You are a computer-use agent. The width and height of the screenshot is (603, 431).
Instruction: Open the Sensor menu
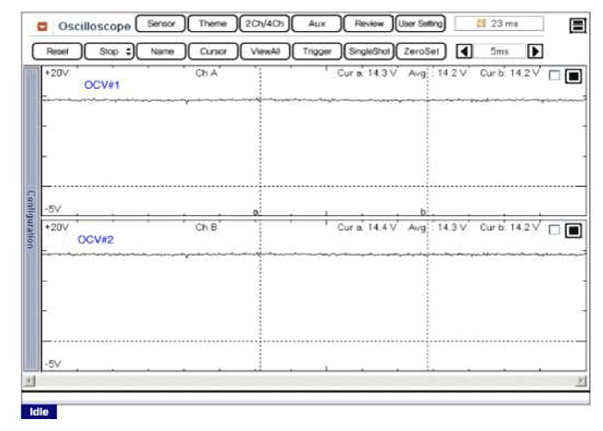[x=160, y=23]
